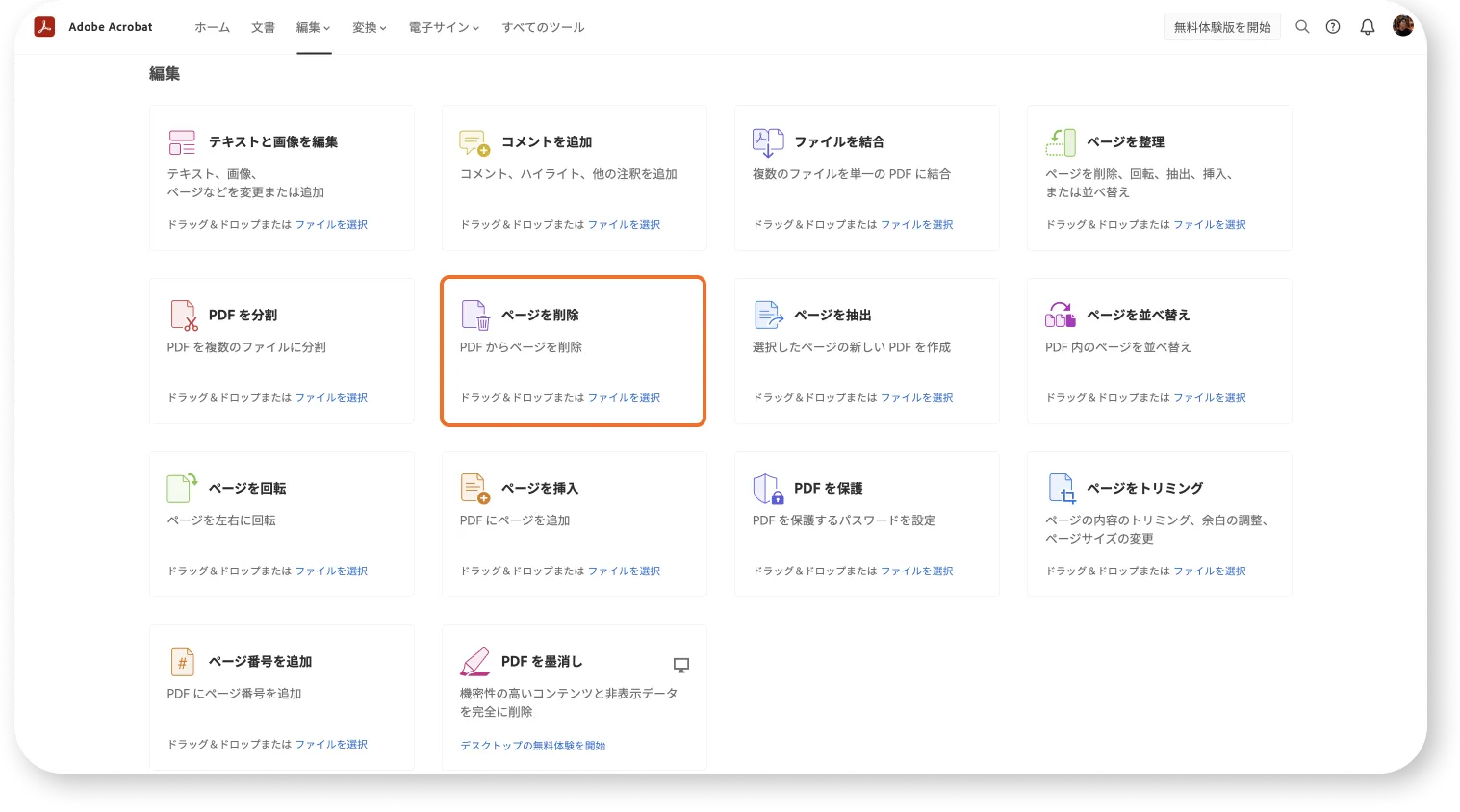Image resolution: width=1460 pixels, height=812 pixels.
Task: Click デスクトップの無料体験を開始 link
Action: coord(532,746)
